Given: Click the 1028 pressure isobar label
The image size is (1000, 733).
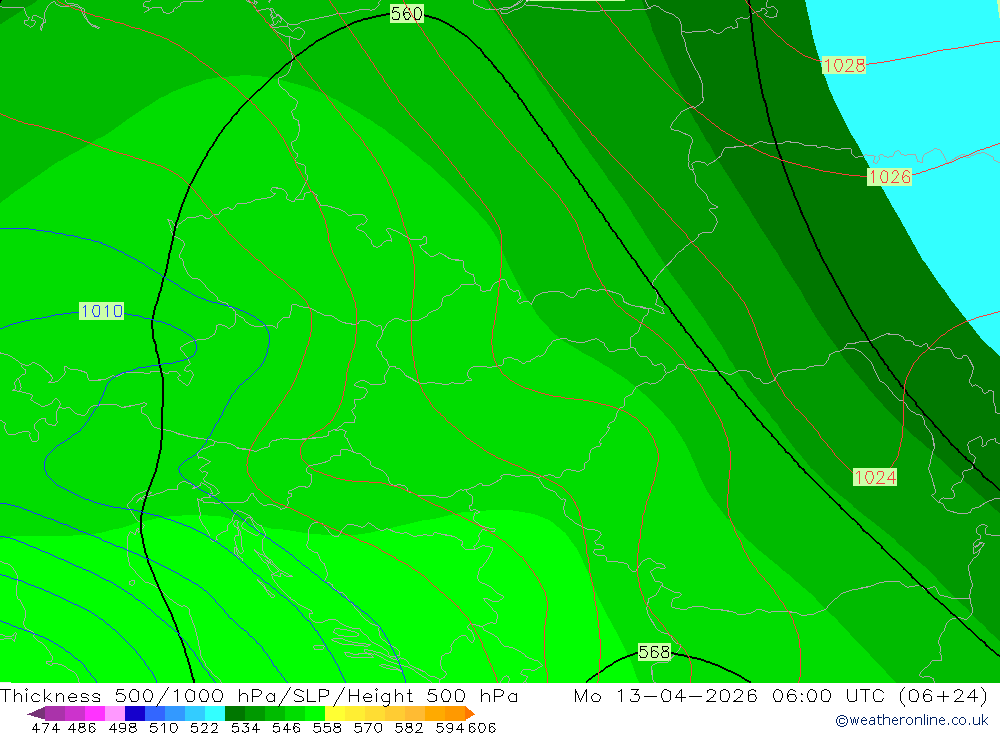Looking at the screenshot, I should [x=844, y=65].
